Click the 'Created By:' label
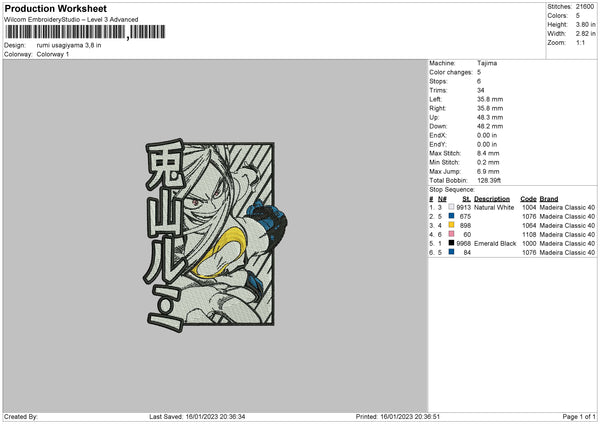Viewport: 600px width, 424px height. [x=21, y=417]
